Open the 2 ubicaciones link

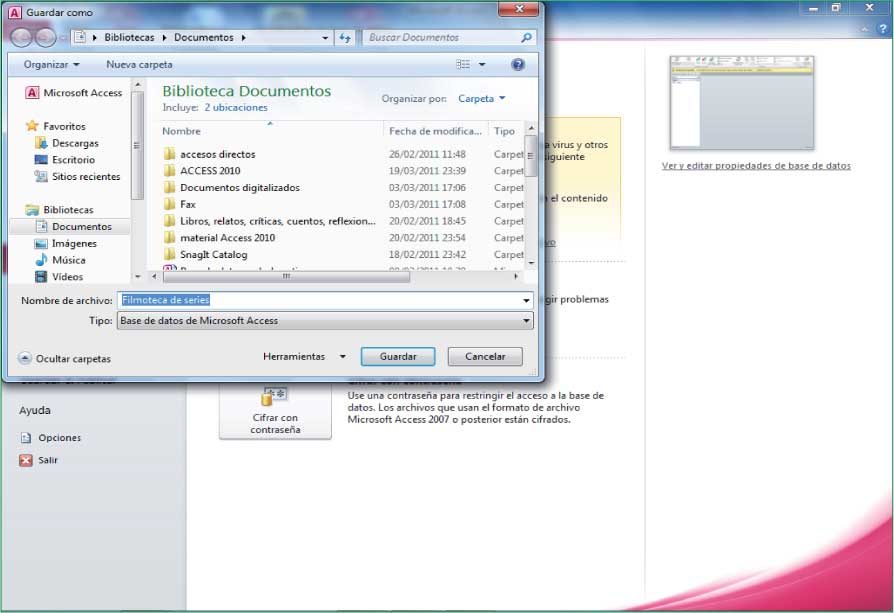coord(236,107)
